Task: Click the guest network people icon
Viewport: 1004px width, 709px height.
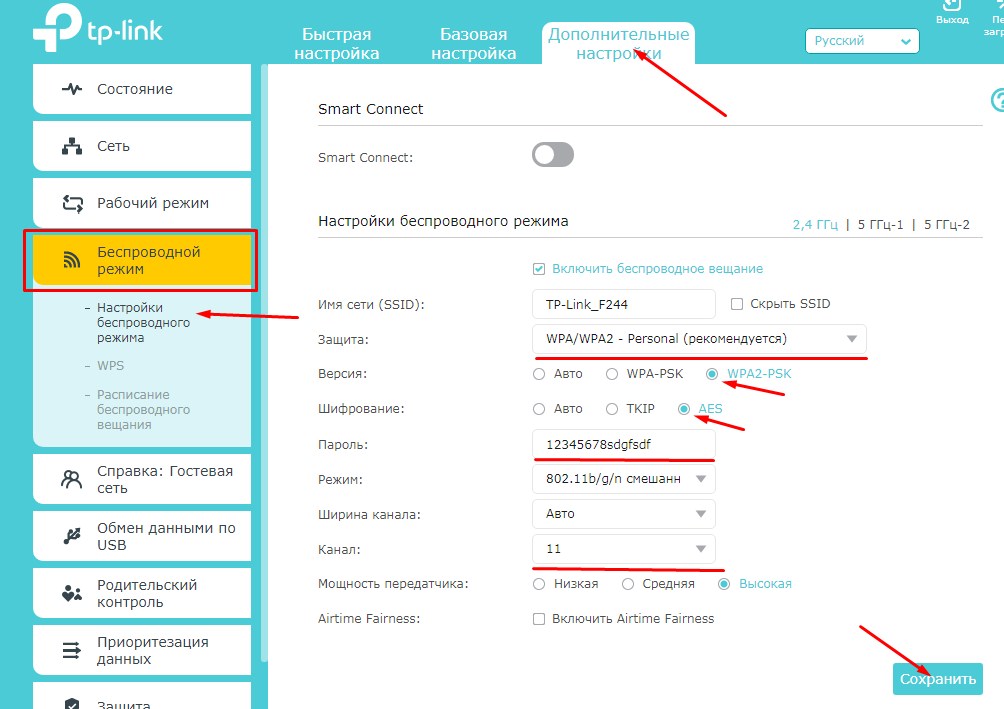Action: coord(71,479)
